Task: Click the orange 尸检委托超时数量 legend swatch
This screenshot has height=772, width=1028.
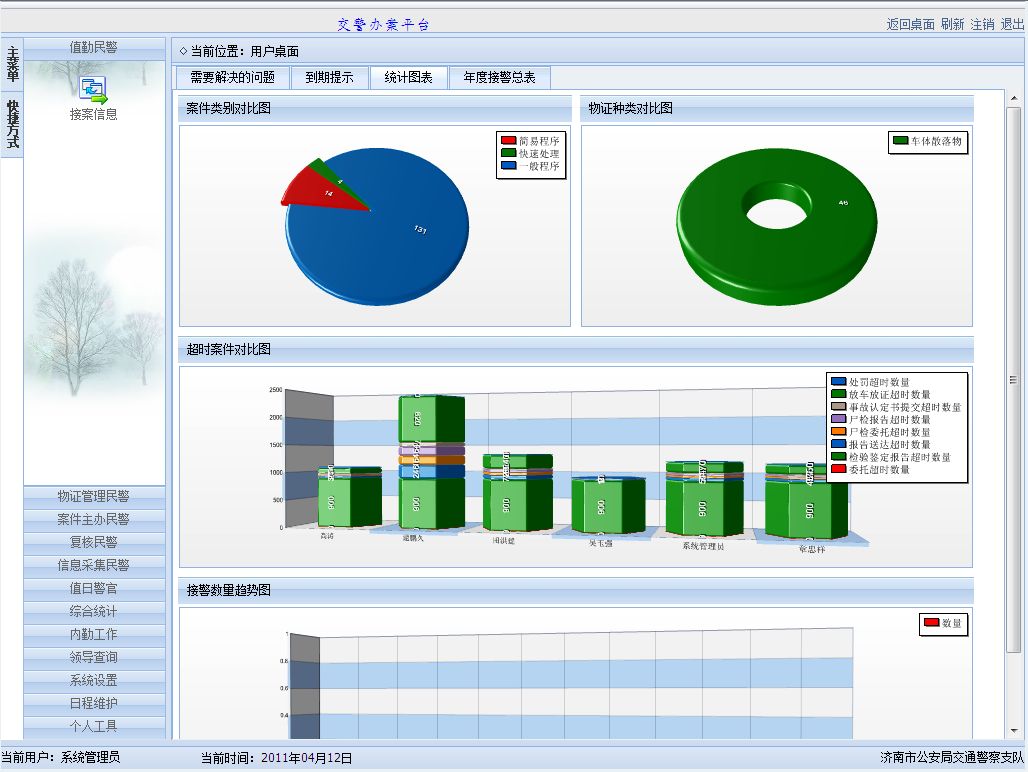Action: [x=838, y=432]
